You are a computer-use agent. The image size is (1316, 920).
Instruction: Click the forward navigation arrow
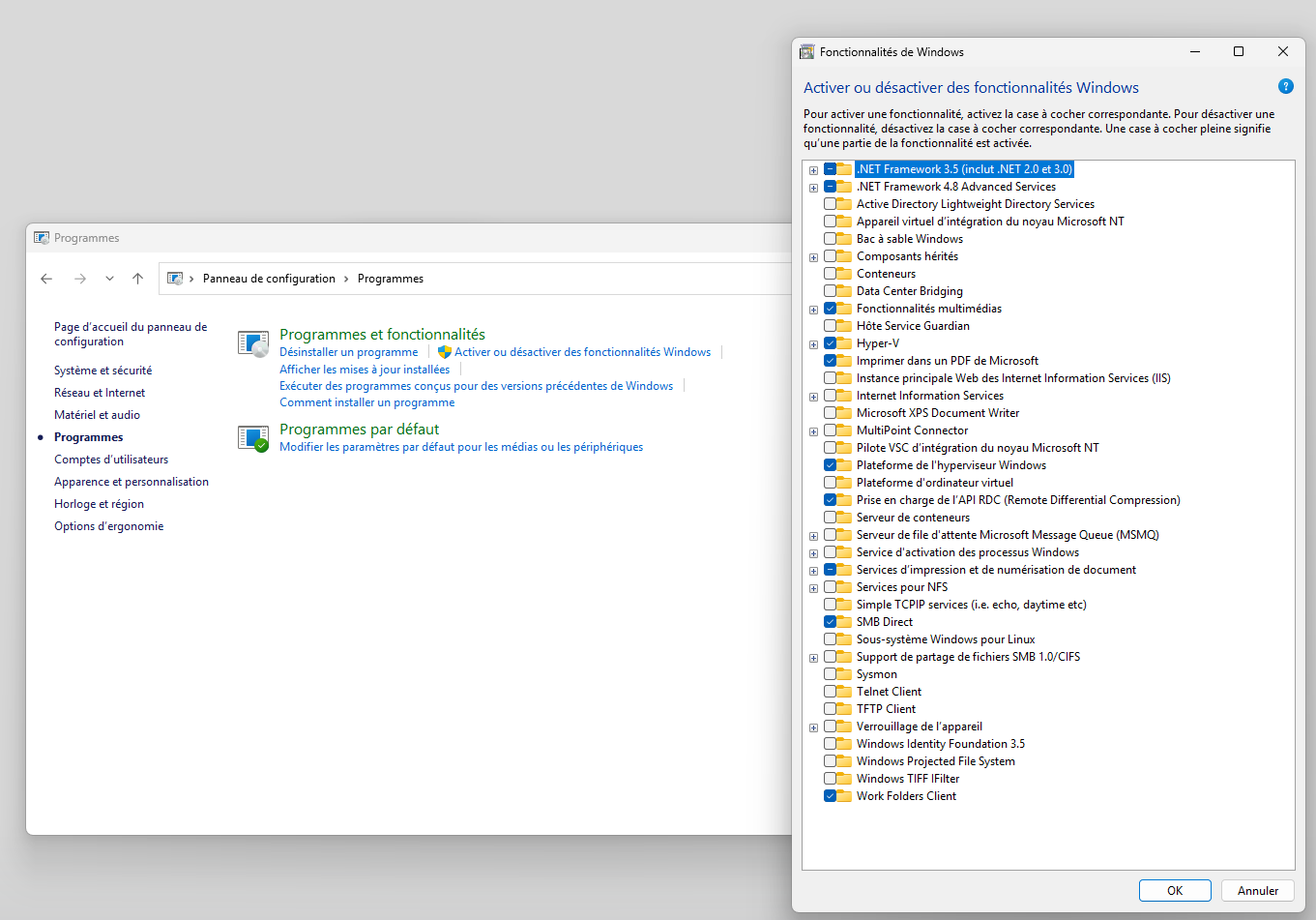[x=80, y=279]
